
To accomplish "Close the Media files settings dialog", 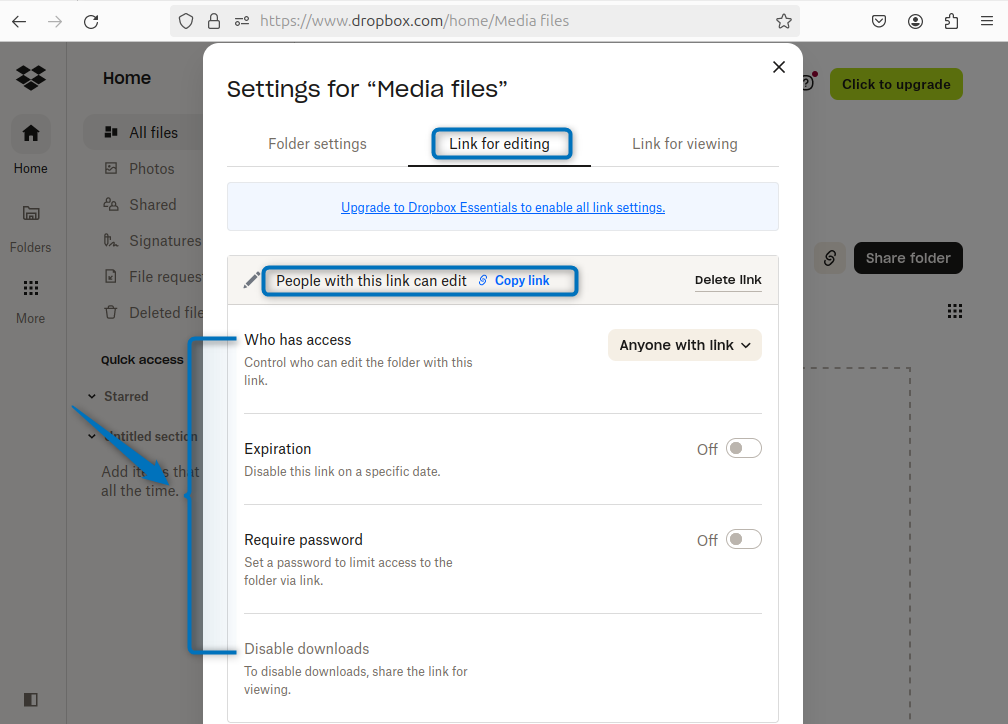I will coord(779,67).
